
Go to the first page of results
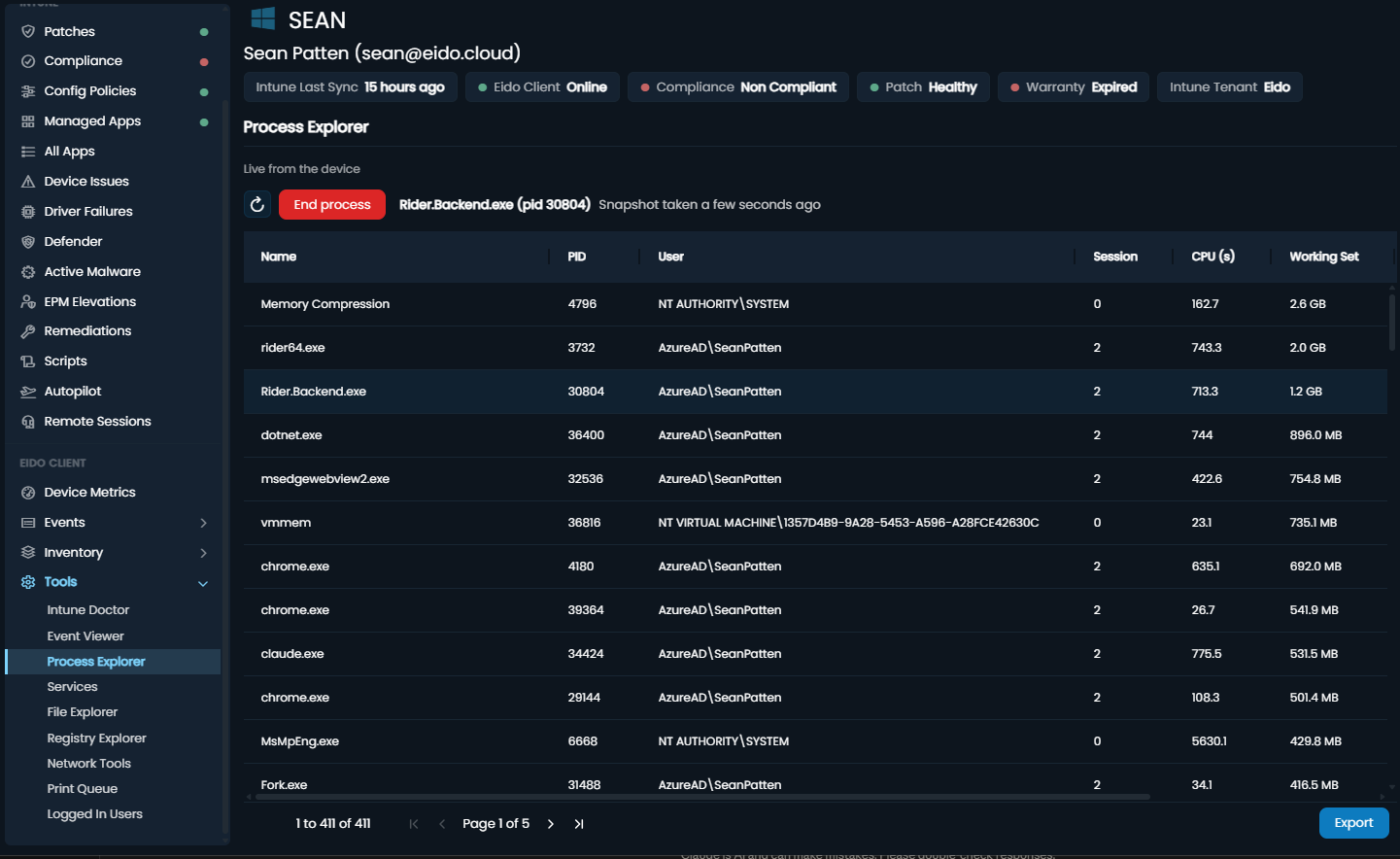point(414,824)
